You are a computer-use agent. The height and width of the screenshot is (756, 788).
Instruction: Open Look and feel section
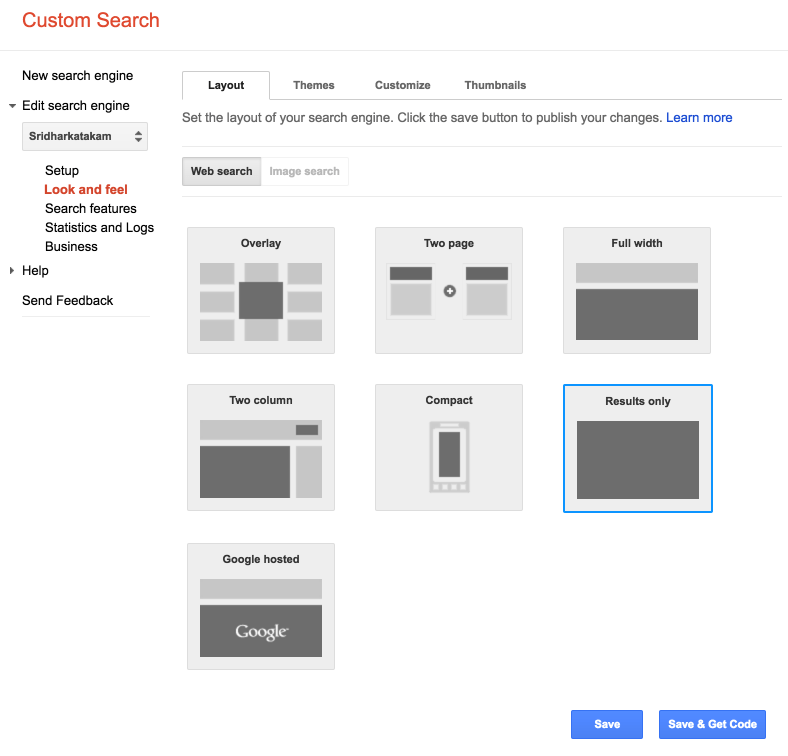click(x=86, y=190)
